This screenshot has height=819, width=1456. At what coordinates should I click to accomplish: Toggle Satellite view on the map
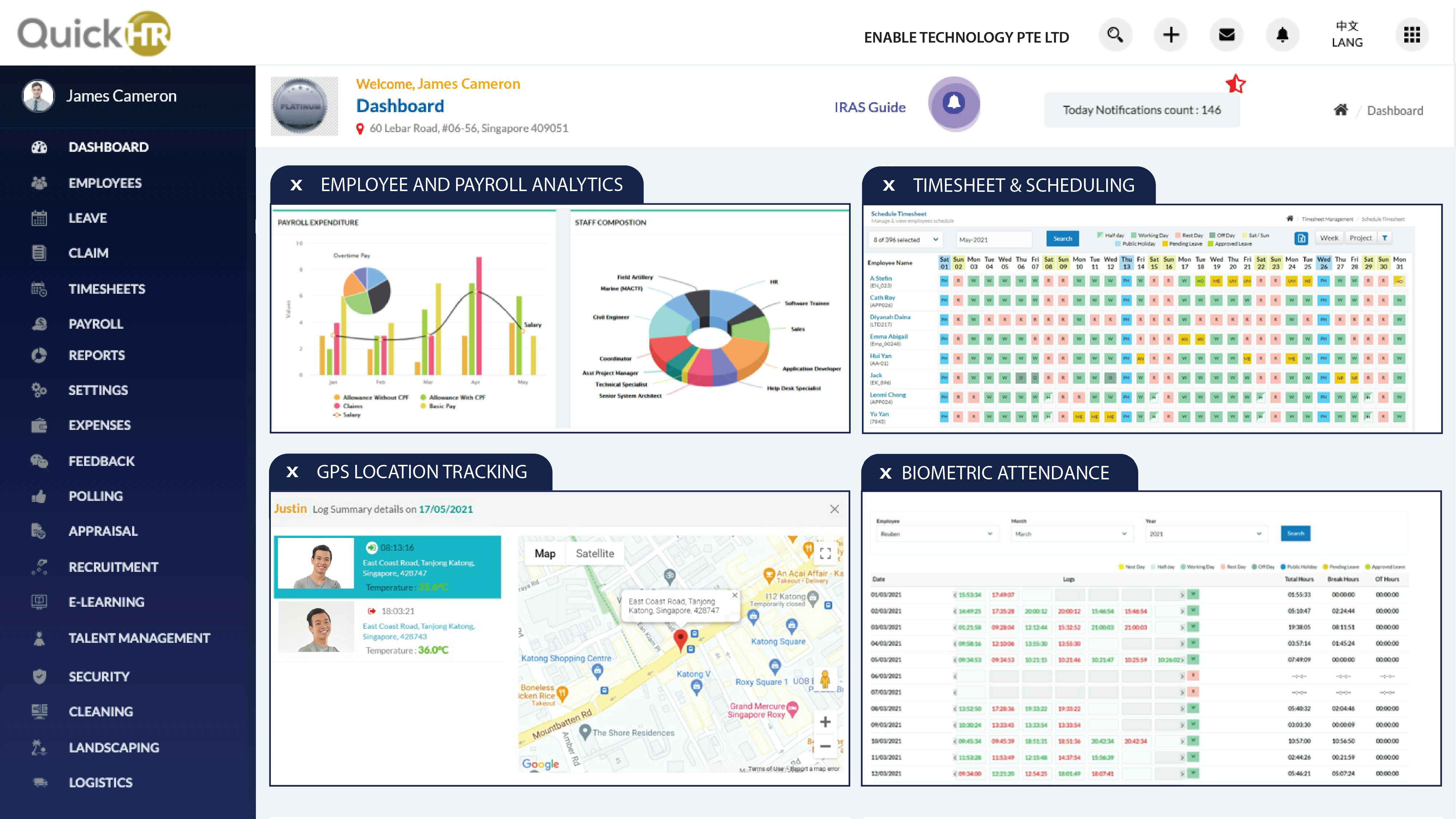595,553
